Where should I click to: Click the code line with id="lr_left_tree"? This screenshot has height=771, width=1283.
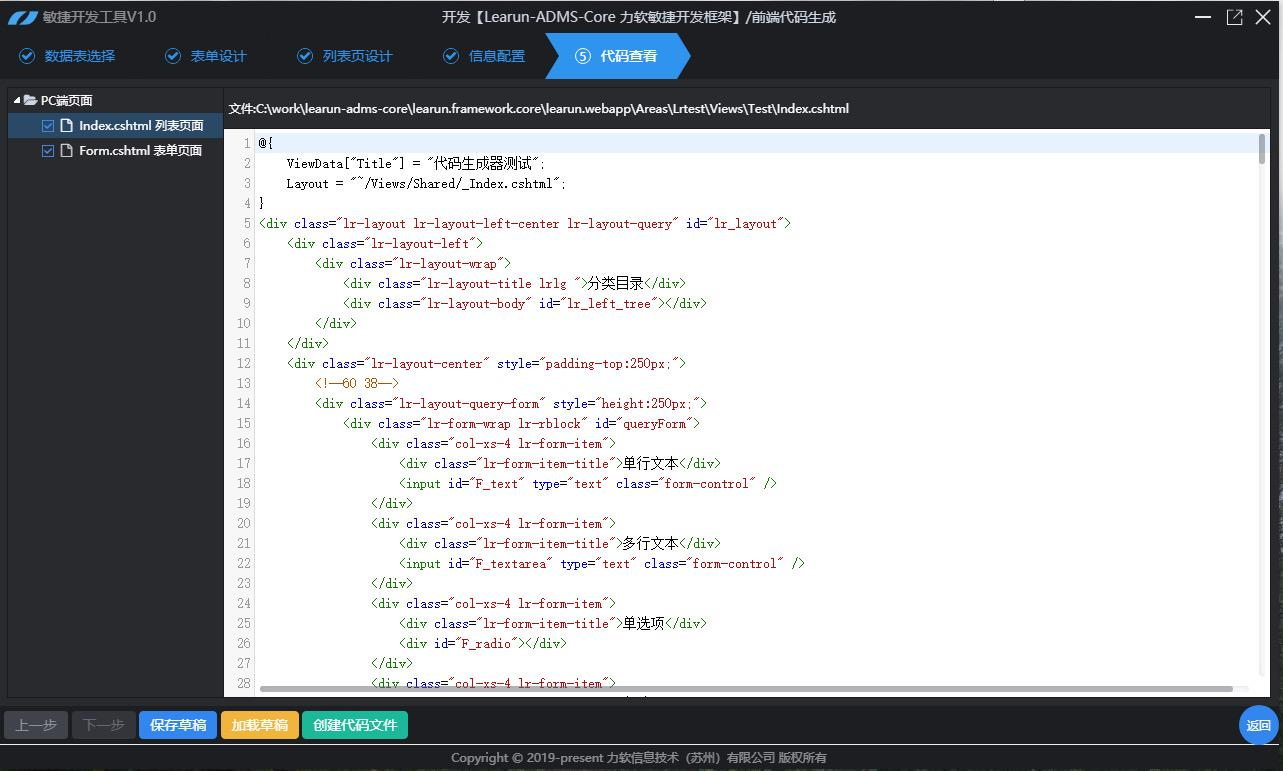point(525,303)
